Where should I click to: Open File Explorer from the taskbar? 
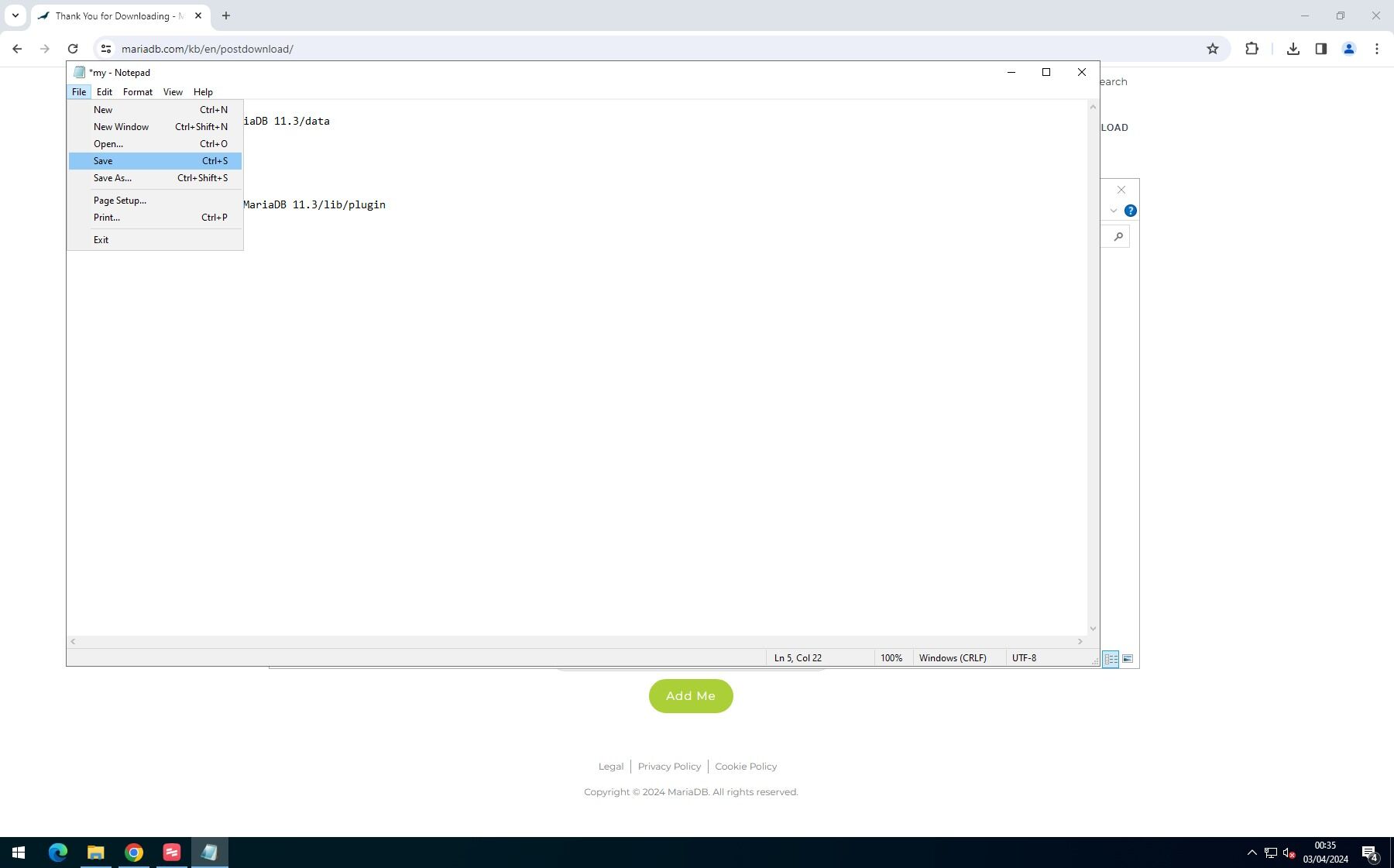tap(96, 853)
